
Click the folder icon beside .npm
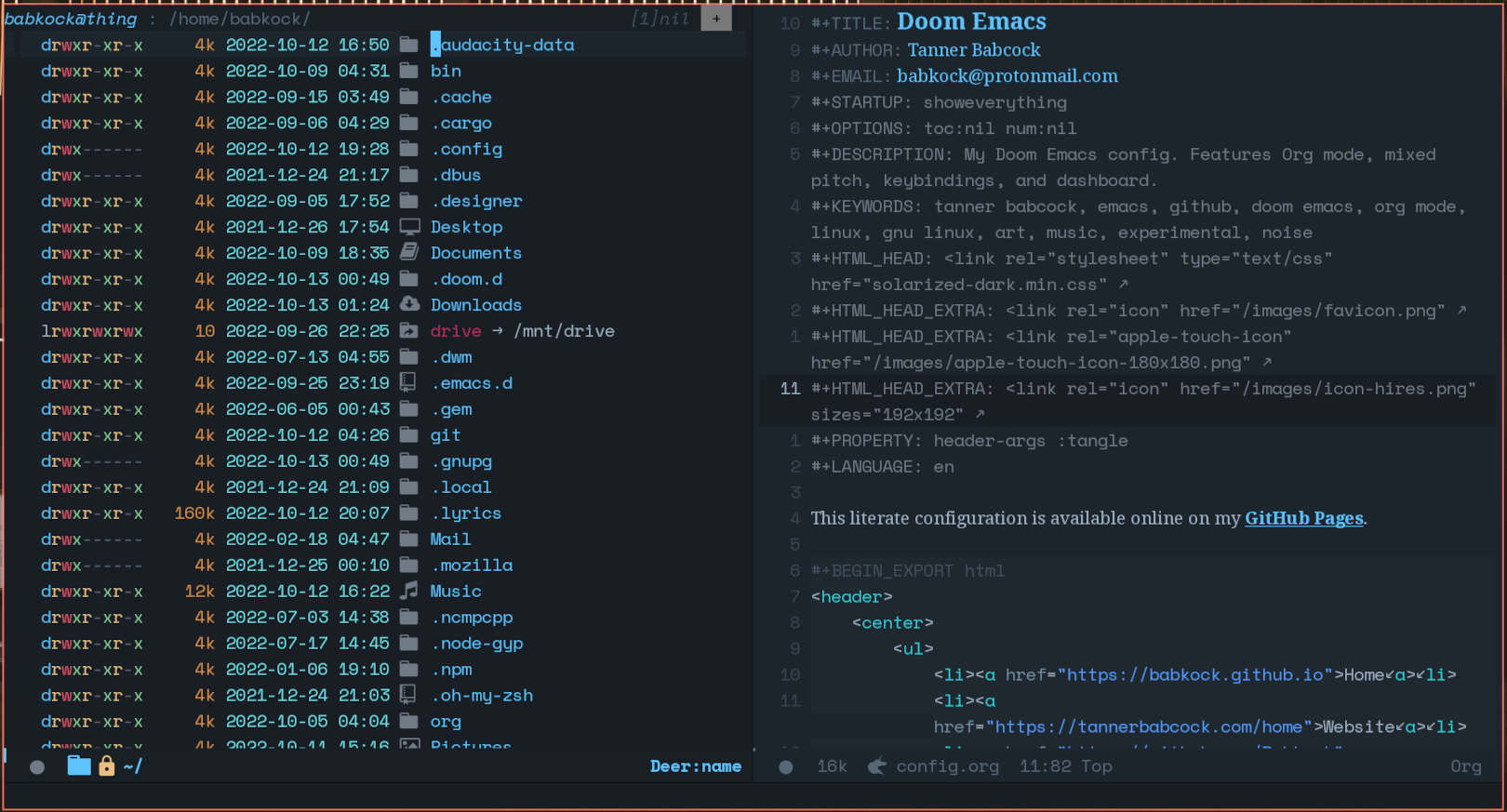point(408,670)
